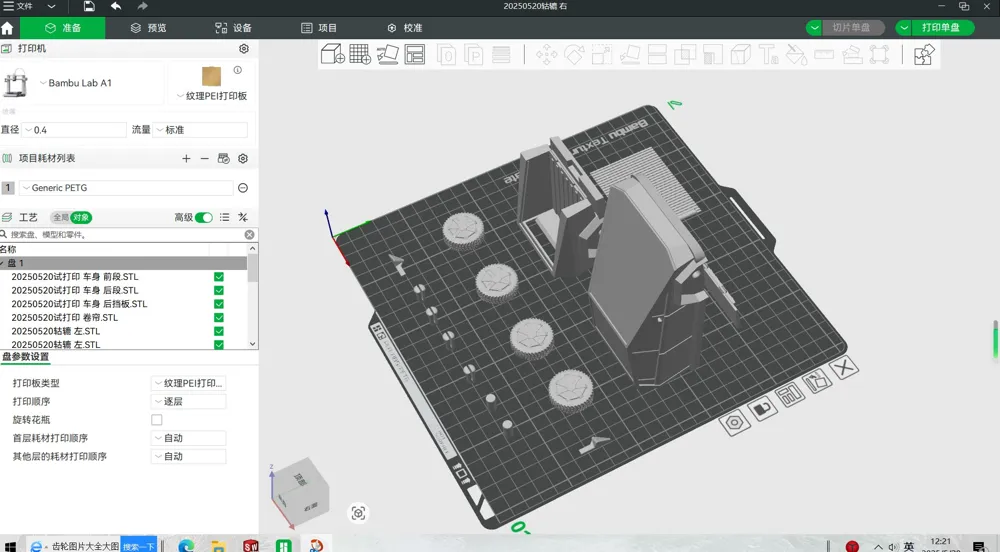Click the Add model cube icon

tap(332, 54)
